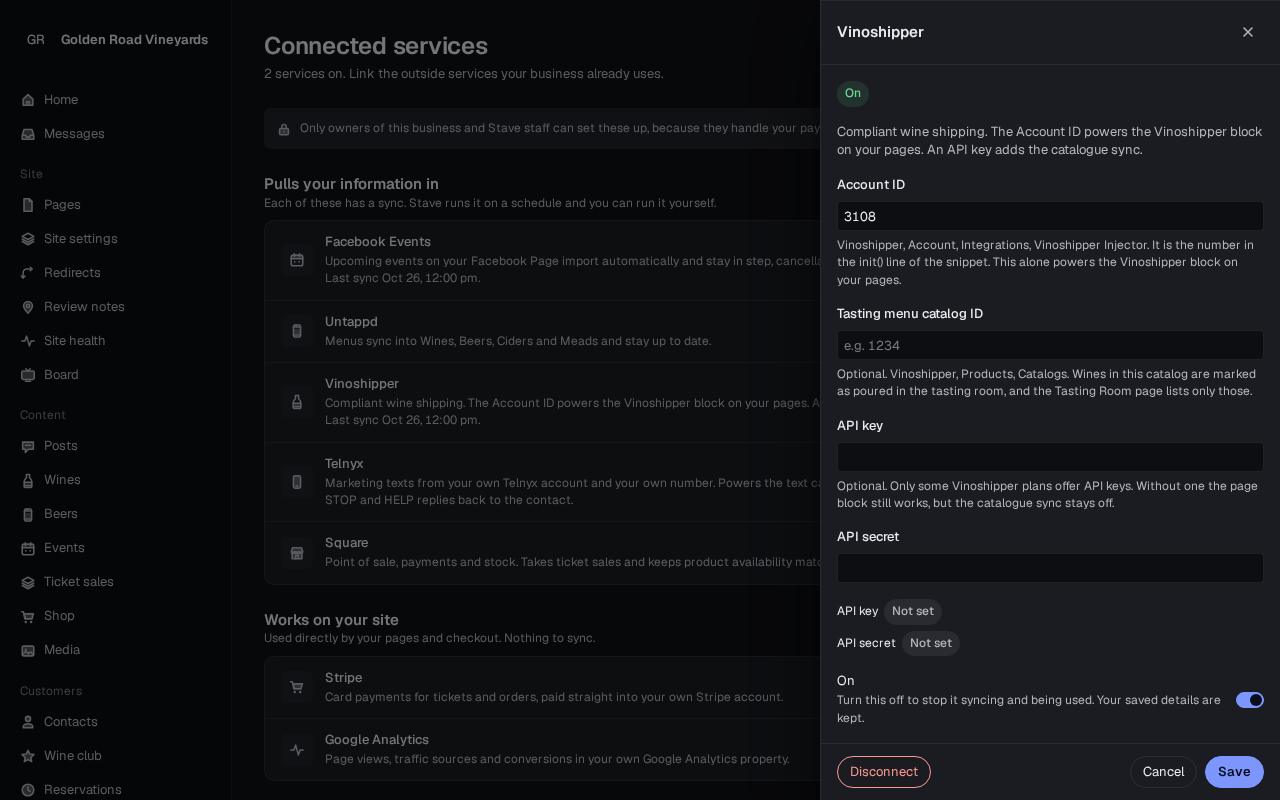Open Shop in the sidebar
The image size is (1280, 800).
click(x=115, y=616)
